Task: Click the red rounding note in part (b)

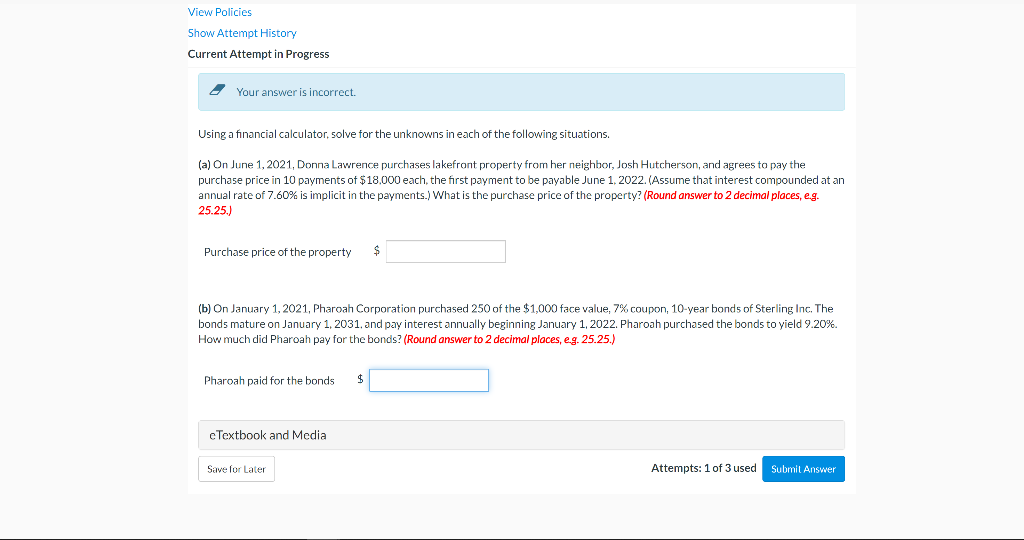Action: tap(509, 340)
